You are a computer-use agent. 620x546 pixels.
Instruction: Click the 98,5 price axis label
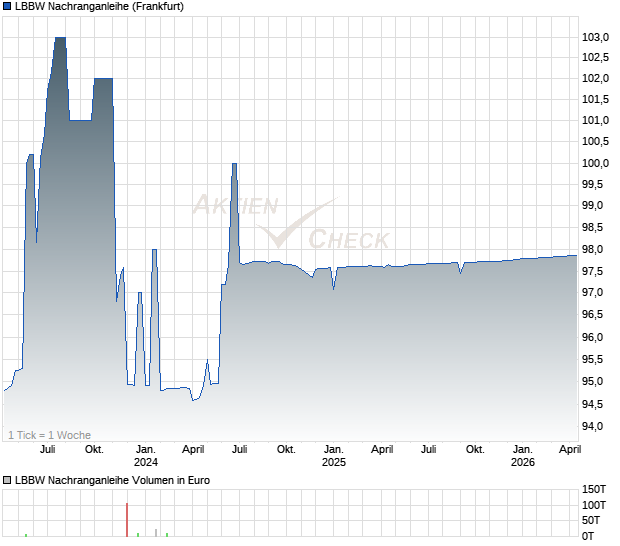point(593,227)
